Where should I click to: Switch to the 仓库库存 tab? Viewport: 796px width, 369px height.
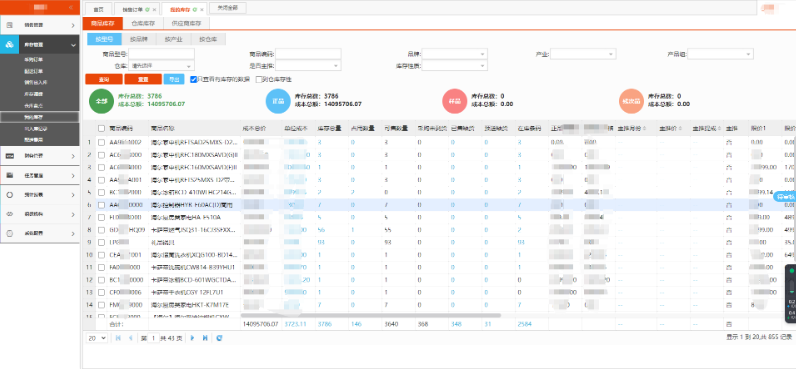click(x=143, y=23)
